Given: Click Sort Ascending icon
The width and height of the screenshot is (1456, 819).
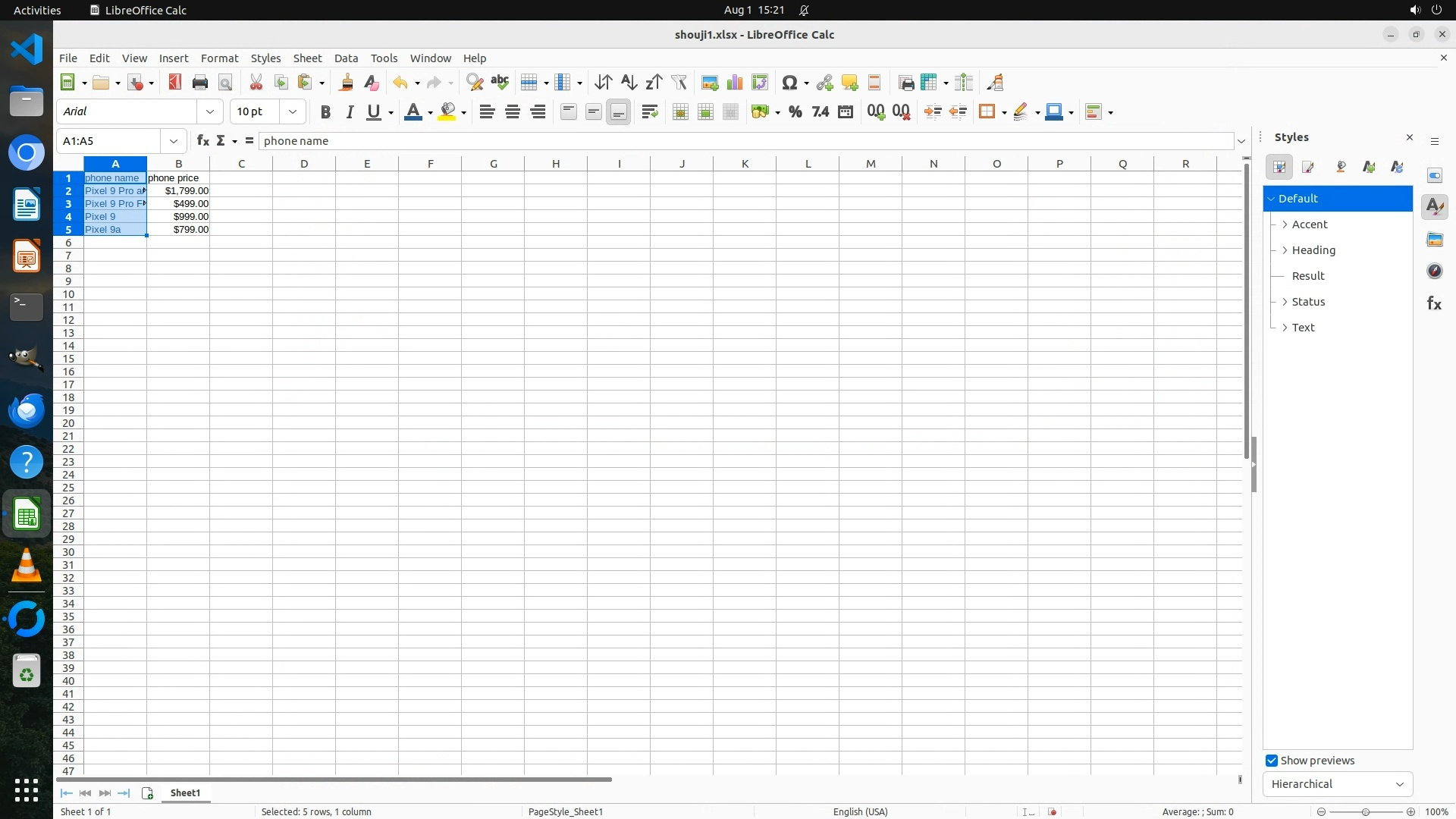Looking at the screenshot, I should point(629,83).
